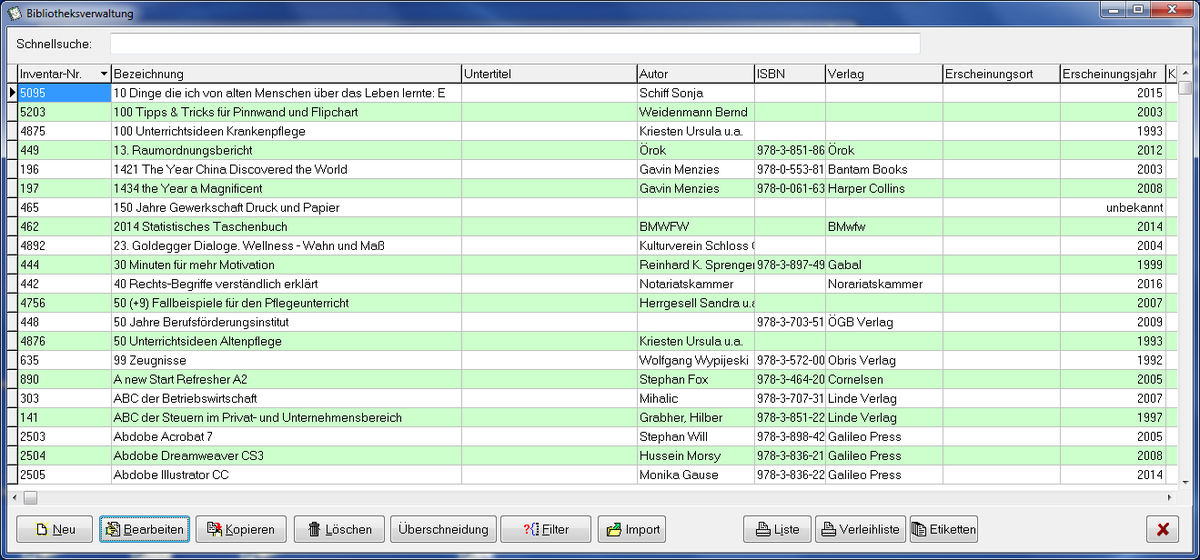This screenshot has height=560, width=1200.
Task: Select row 'A new Start Refresher A2'
Action: click(x=590, y=379)
